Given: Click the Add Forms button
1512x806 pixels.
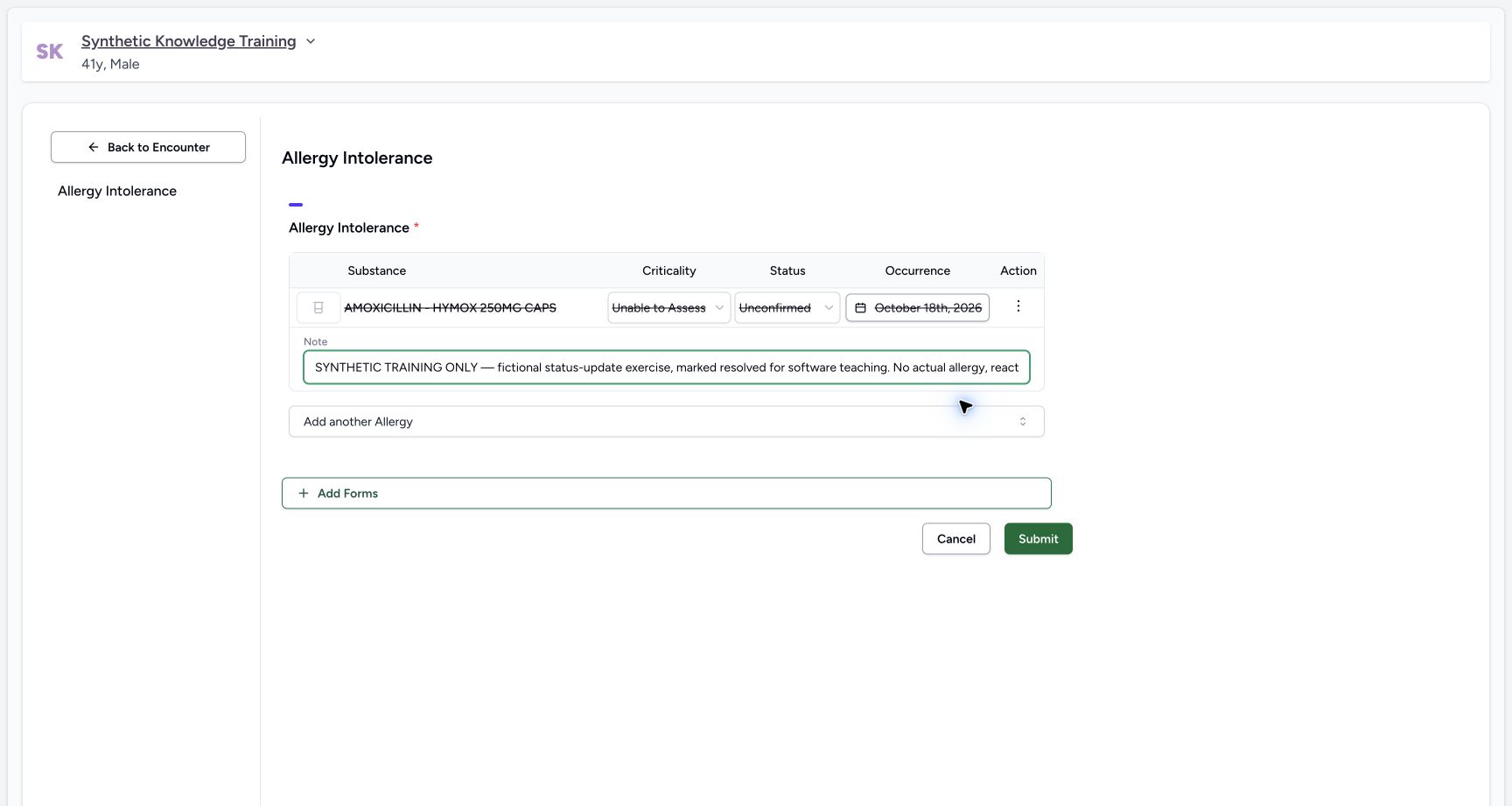Looking at the screenshot, I should click(667, 494).
